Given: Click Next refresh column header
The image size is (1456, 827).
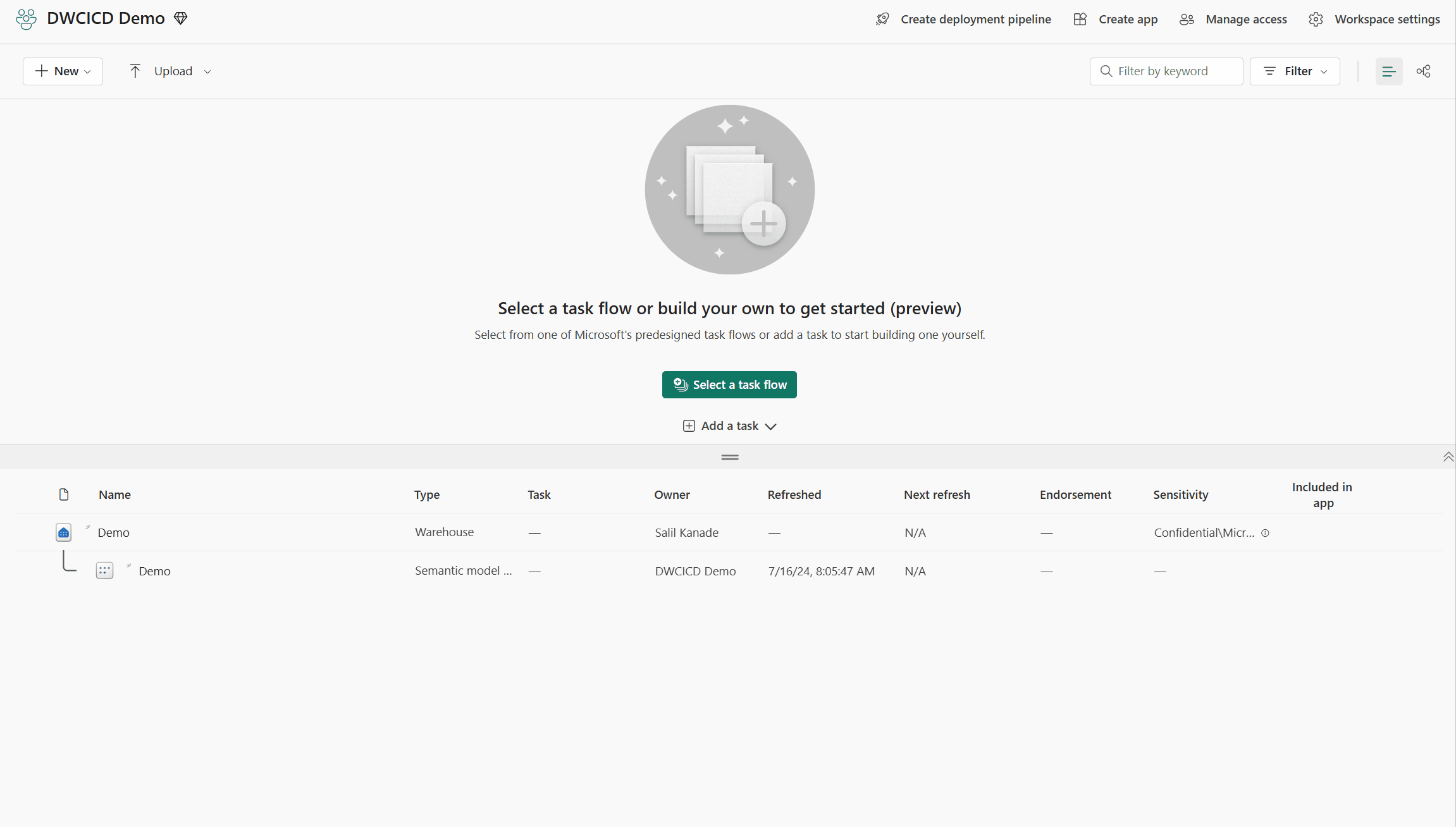Looking at the screenshot, I should [x=937, y=494].
